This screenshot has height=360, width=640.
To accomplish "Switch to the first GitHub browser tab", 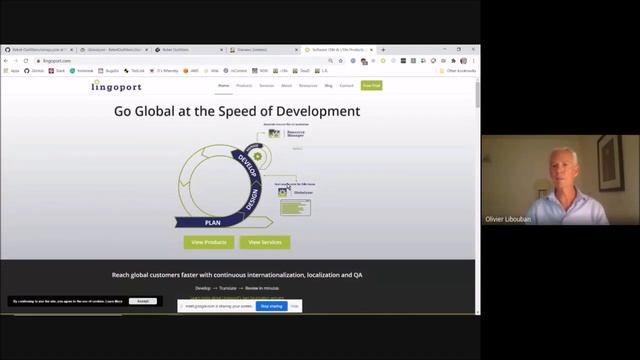I will point(39,50).
